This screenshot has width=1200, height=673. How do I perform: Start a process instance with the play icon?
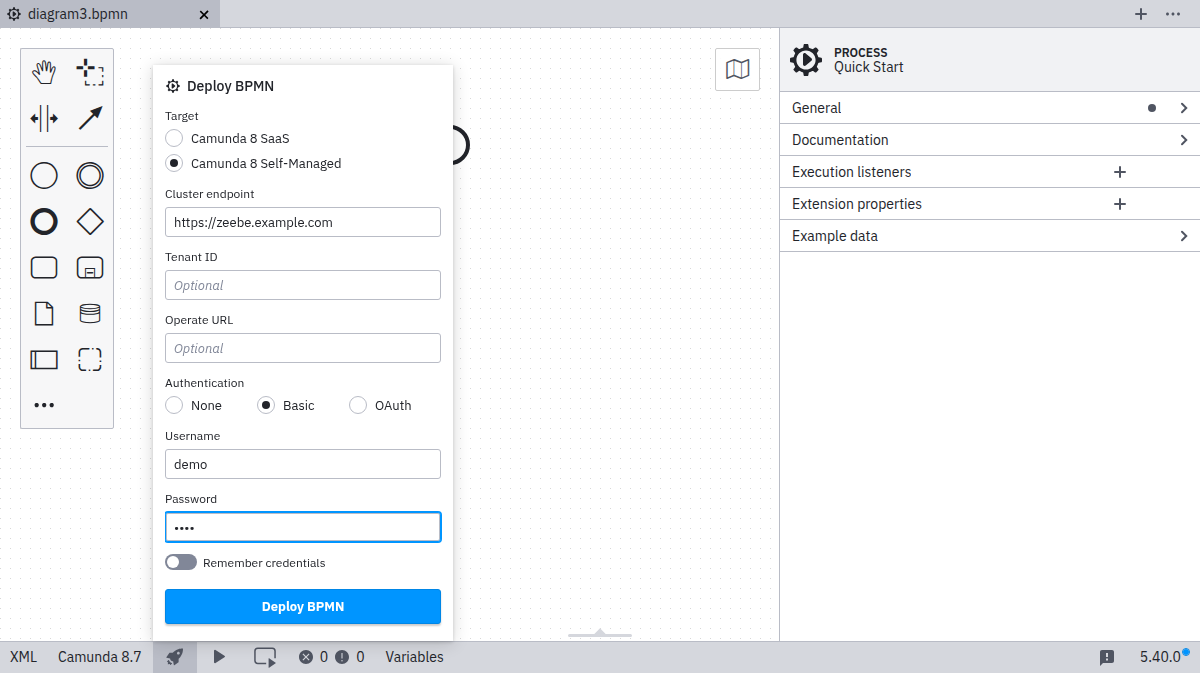[x=219, y=657]
